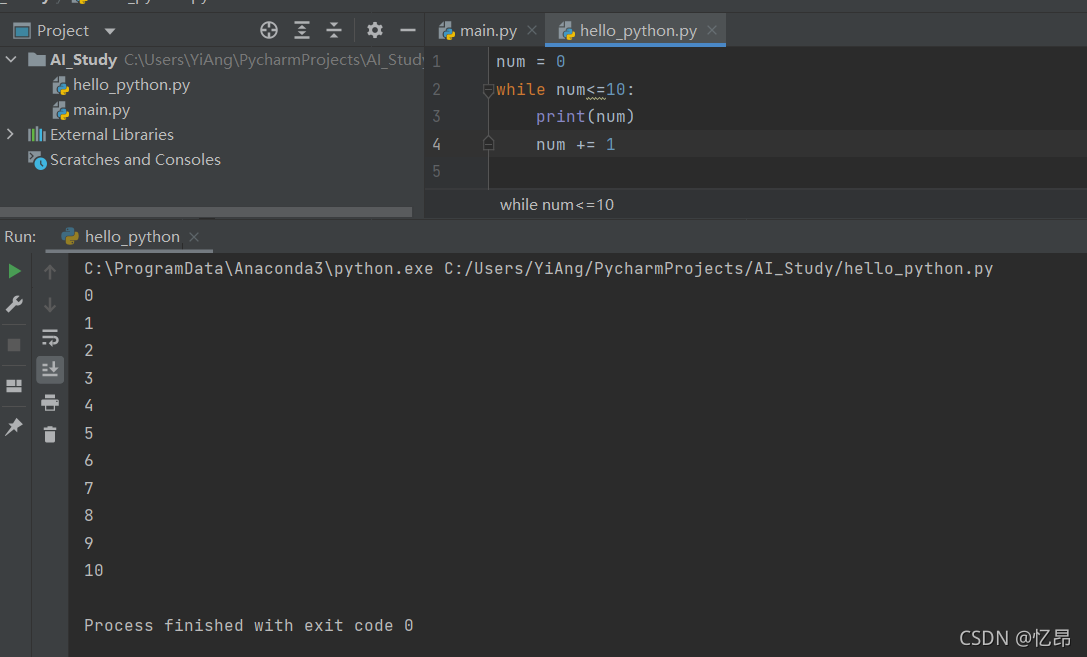1087x657 pixels.
Task: Click the Restore Layout icon in the Run panel
Action: tap(14, 385)
